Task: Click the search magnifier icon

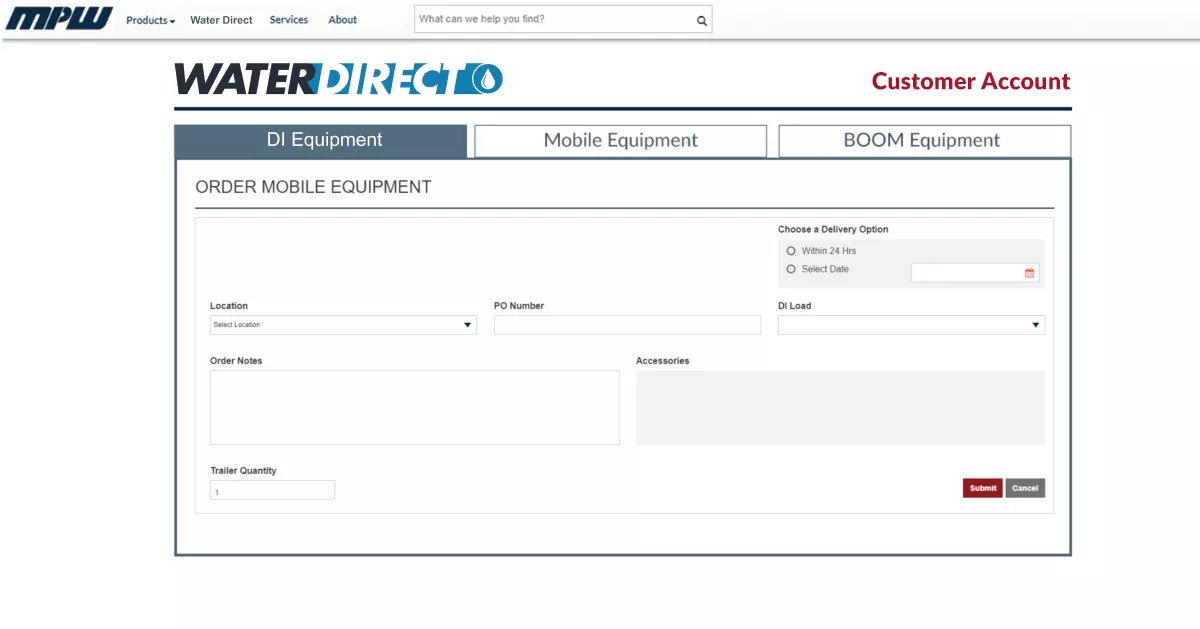Action: (x=702, y=20)
